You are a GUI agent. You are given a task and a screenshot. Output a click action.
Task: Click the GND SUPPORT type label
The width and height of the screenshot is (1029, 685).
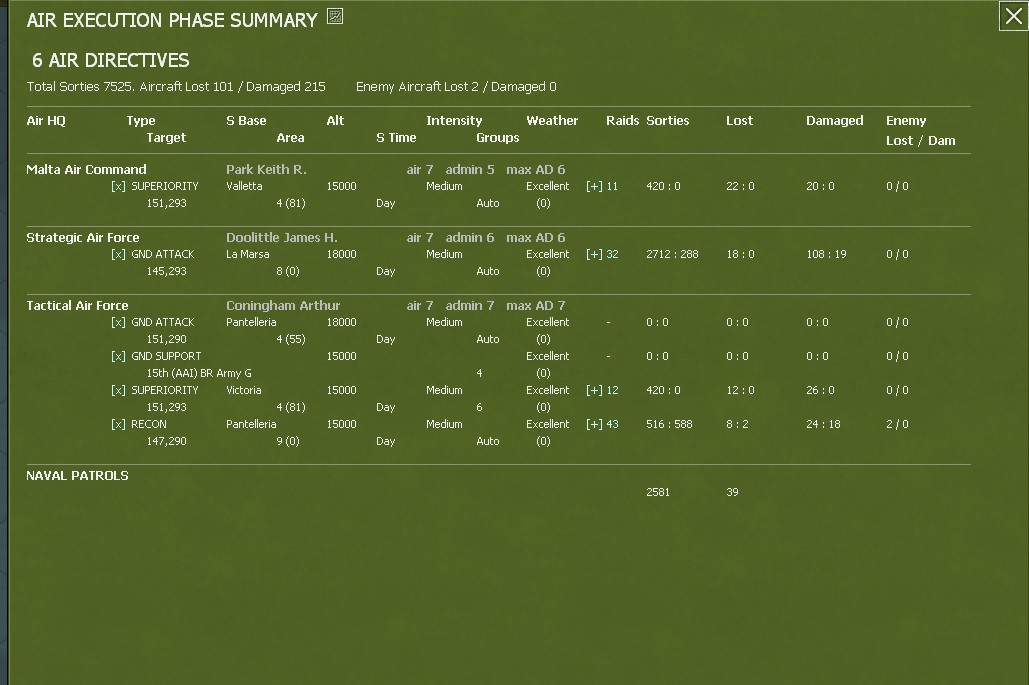tap(166, 356)
